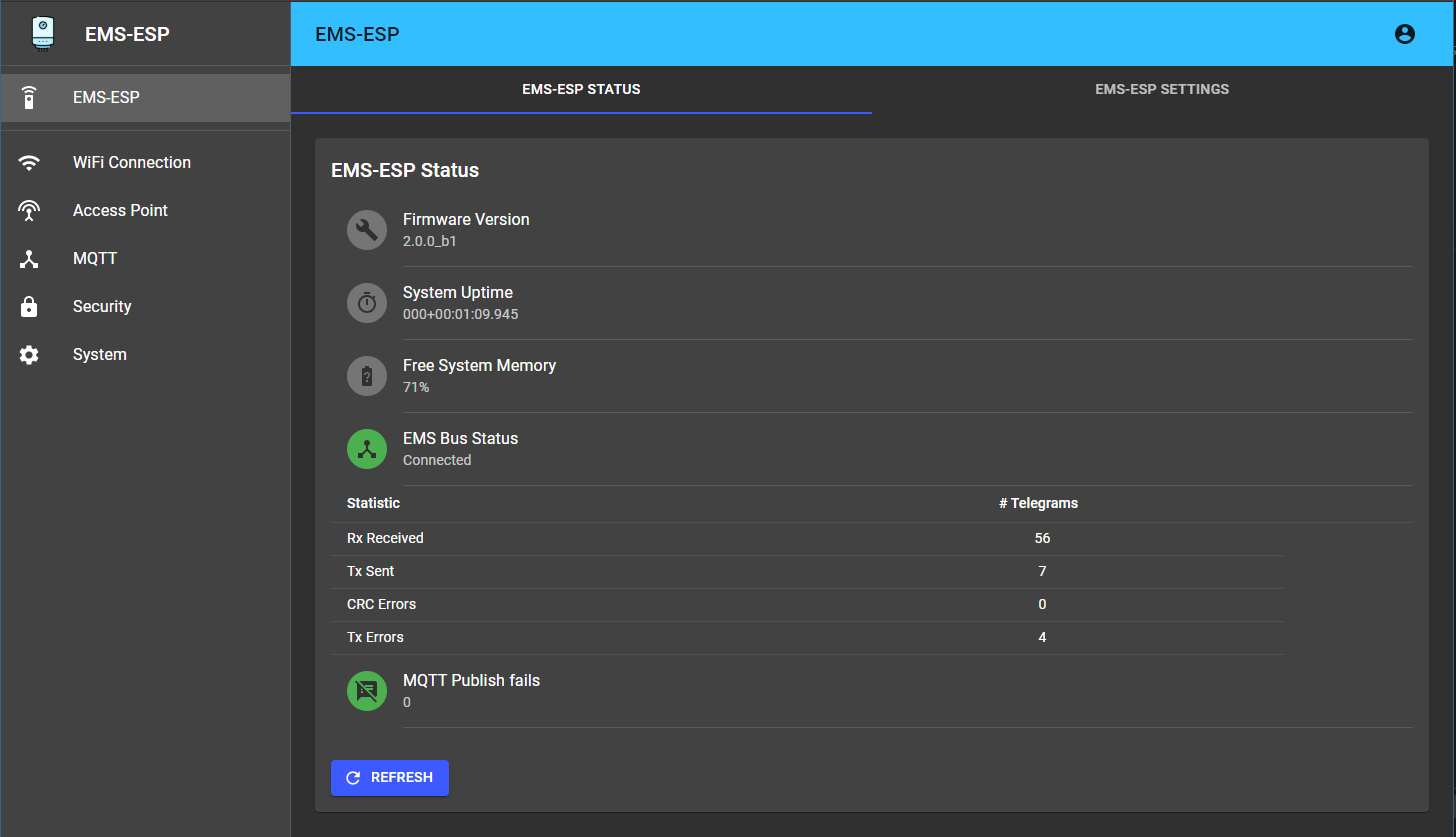Click the Free System Memory battery icon

(x=367, y=376)
